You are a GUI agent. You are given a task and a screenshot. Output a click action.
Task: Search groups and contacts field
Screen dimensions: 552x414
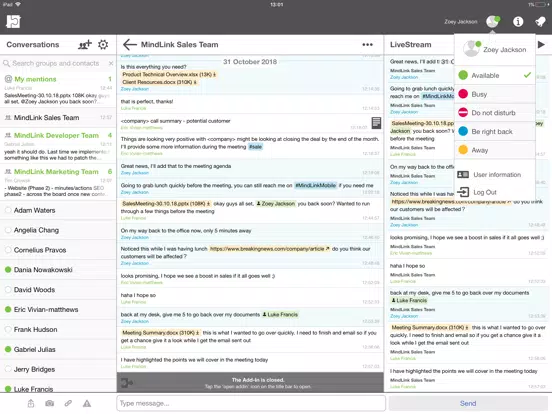pos(58,63)
